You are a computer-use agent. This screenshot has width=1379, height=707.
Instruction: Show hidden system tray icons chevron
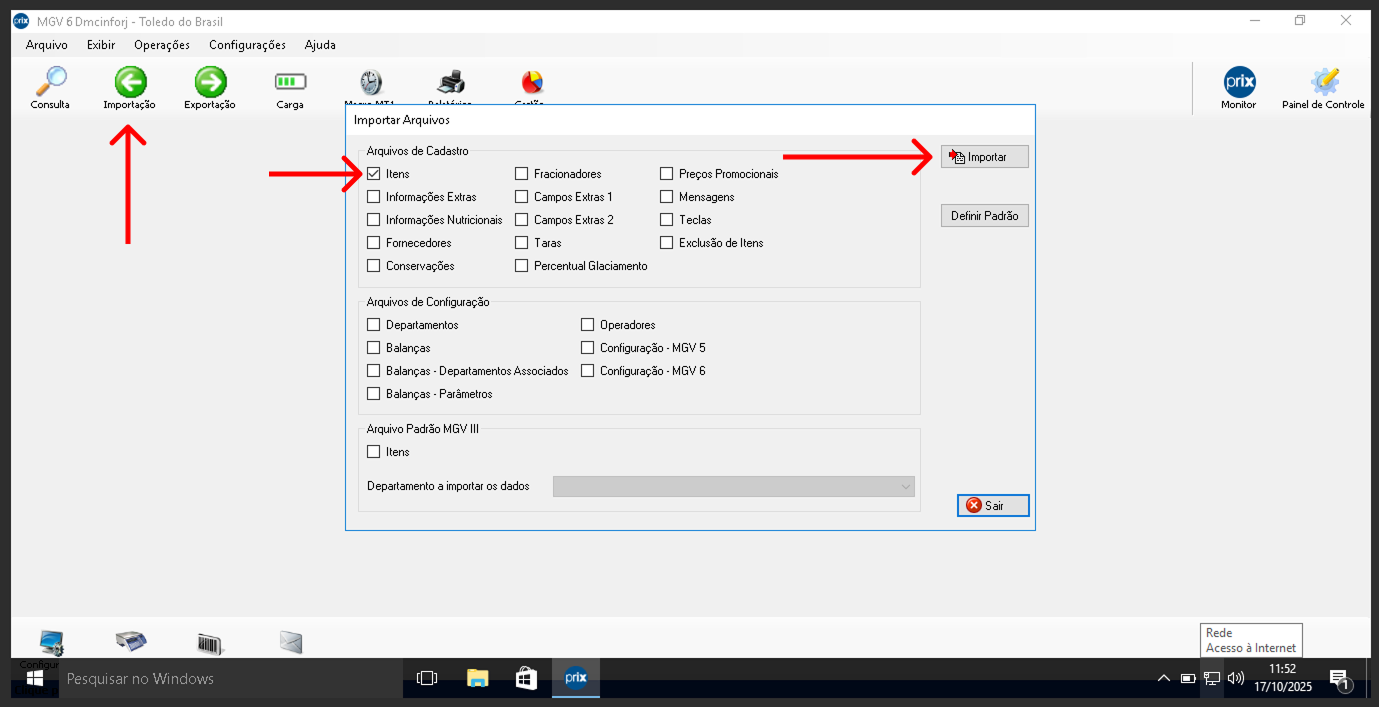(1163, 679)
